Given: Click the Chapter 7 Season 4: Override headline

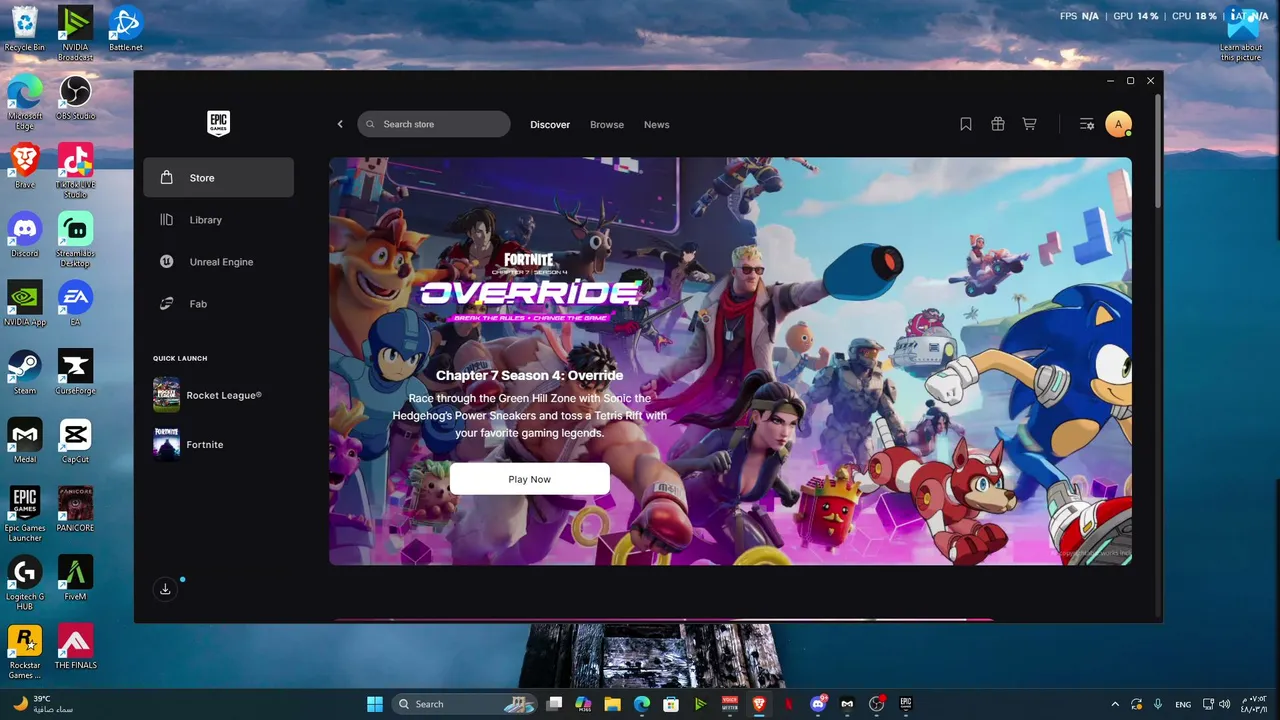Looking at the screenshot, I should click(x=529, y=376).
